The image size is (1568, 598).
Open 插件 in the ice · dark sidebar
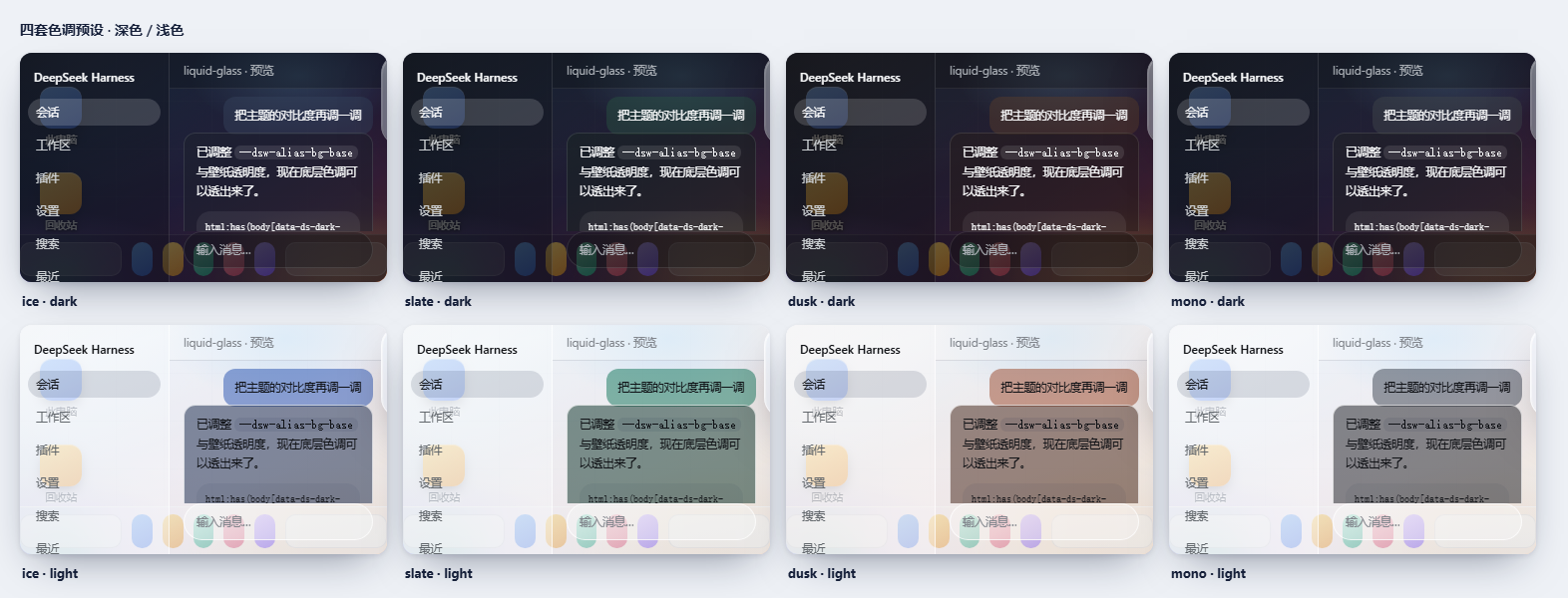click(48, 177)
